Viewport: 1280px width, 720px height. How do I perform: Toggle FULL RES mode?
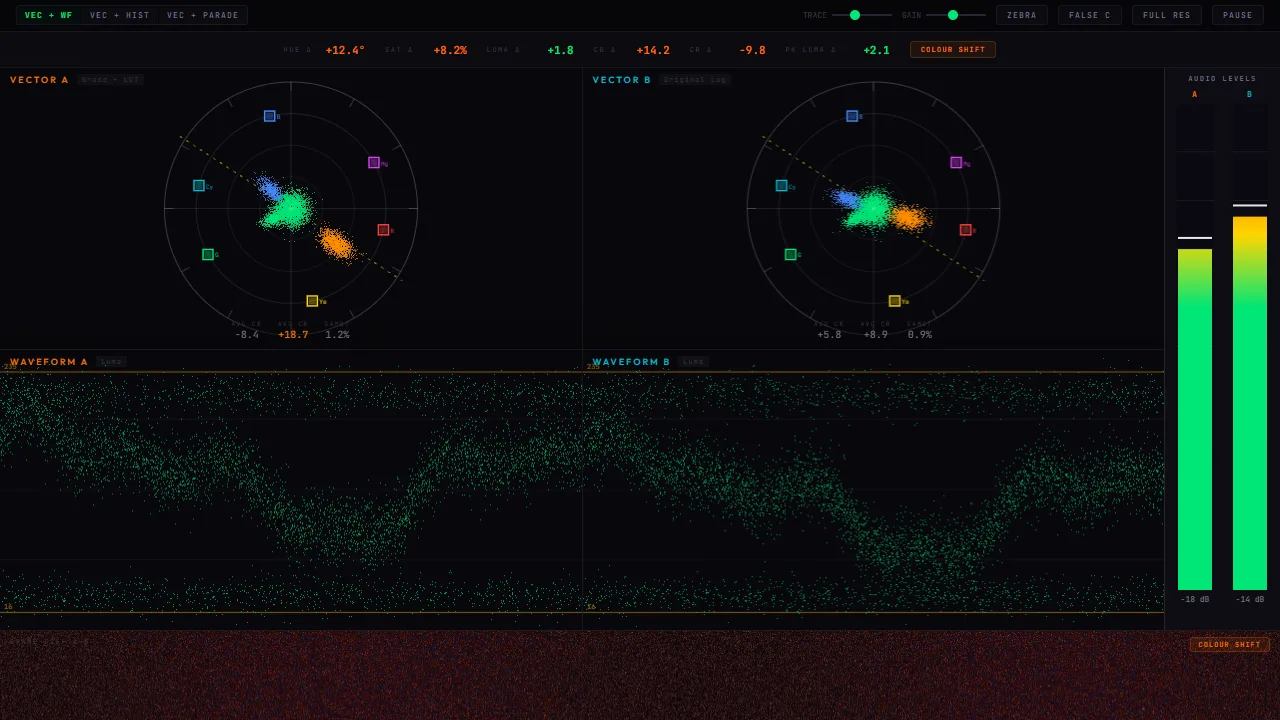pos(1167,15)
